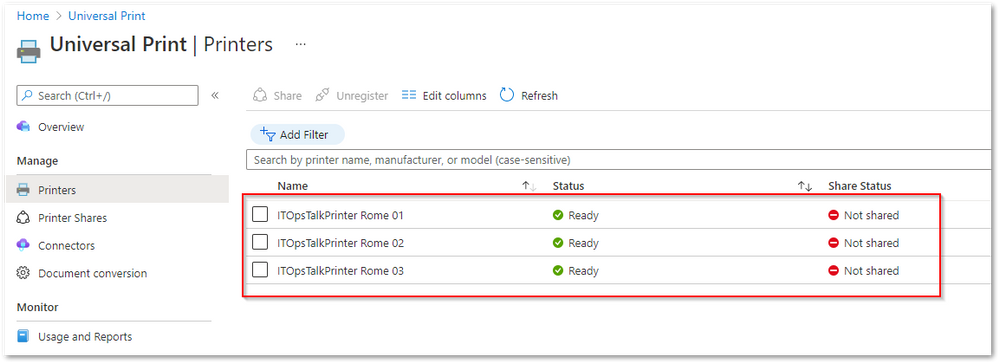This screenshot has height=363, width=999.
Task: Open Printer Shares section
Action: pyautogui.click(x=72, y=218)
